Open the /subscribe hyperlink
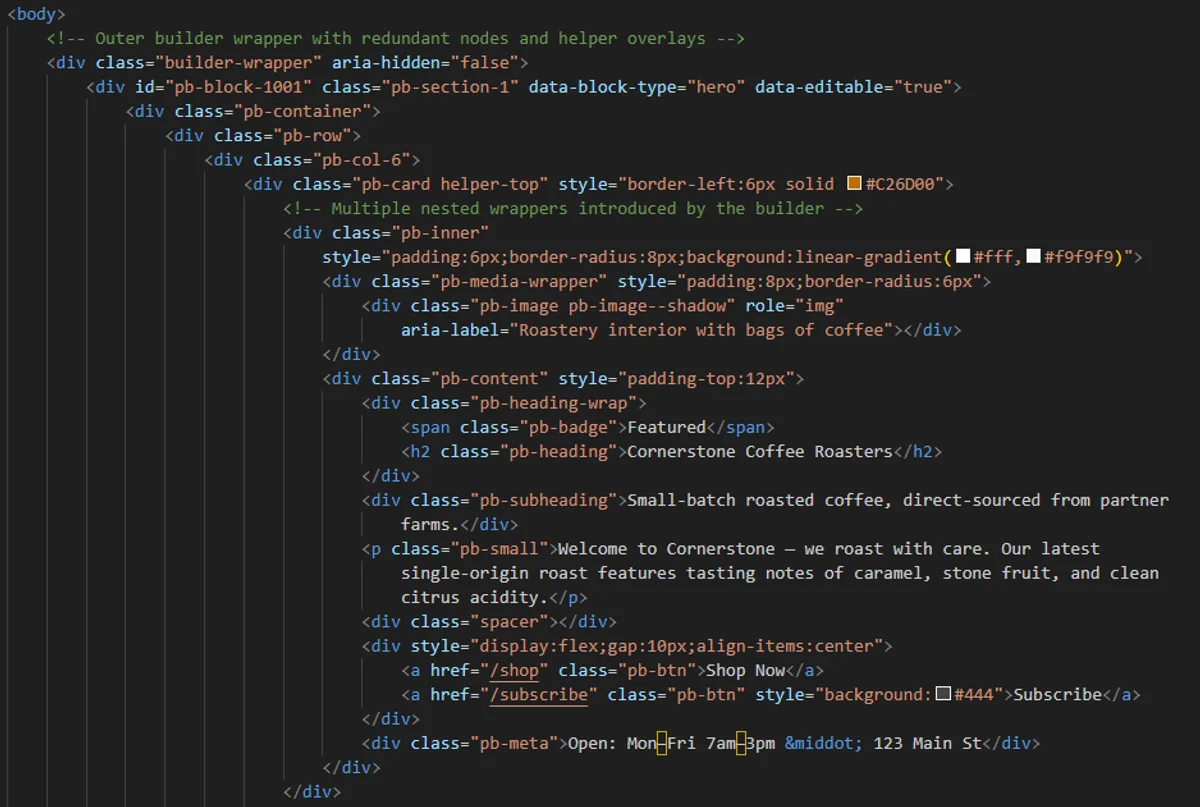The width and height of the screenshot is (1200, 807). [538, 694]
